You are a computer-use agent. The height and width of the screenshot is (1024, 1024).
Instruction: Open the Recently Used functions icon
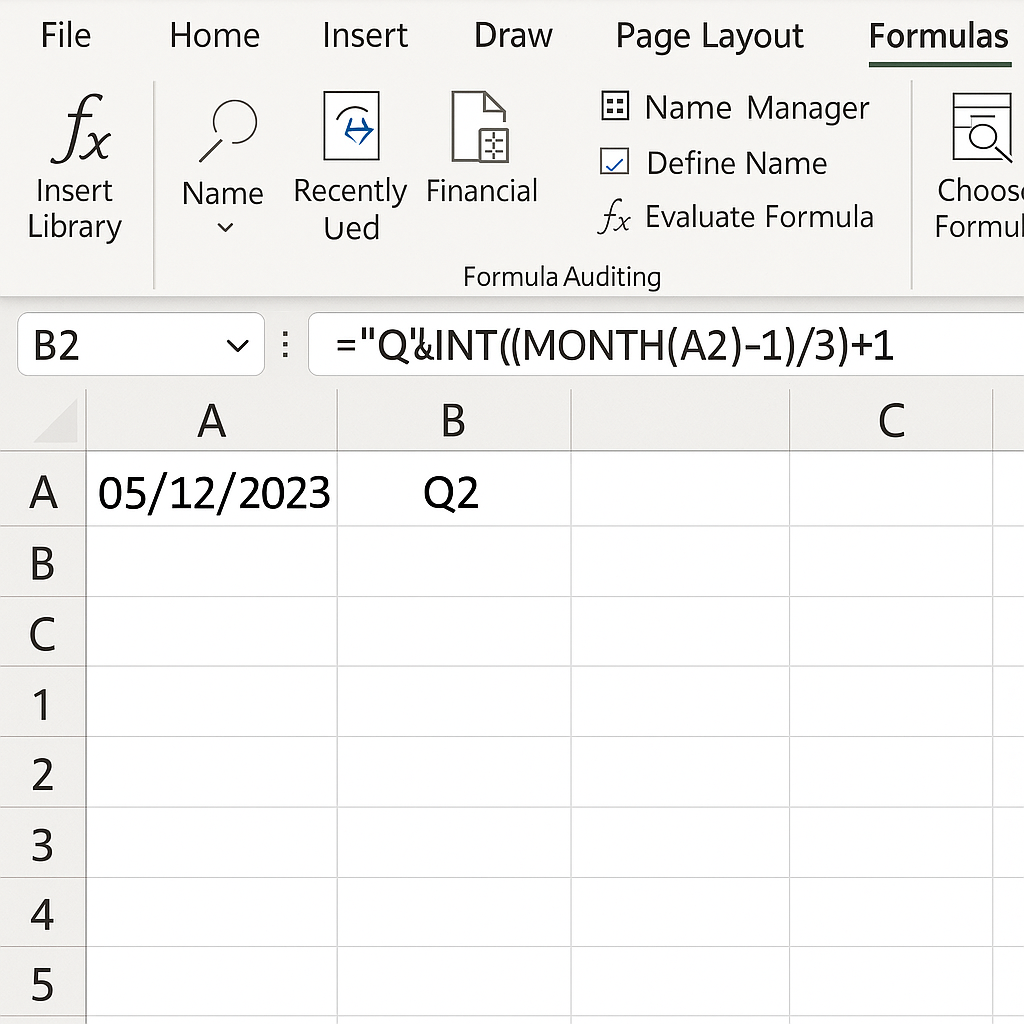351,126
